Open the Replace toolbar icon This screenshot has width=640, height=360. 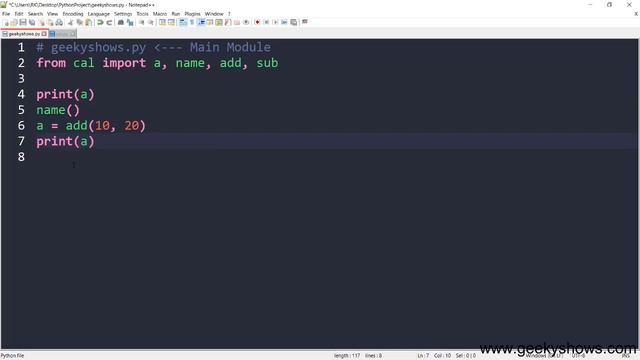130,22
